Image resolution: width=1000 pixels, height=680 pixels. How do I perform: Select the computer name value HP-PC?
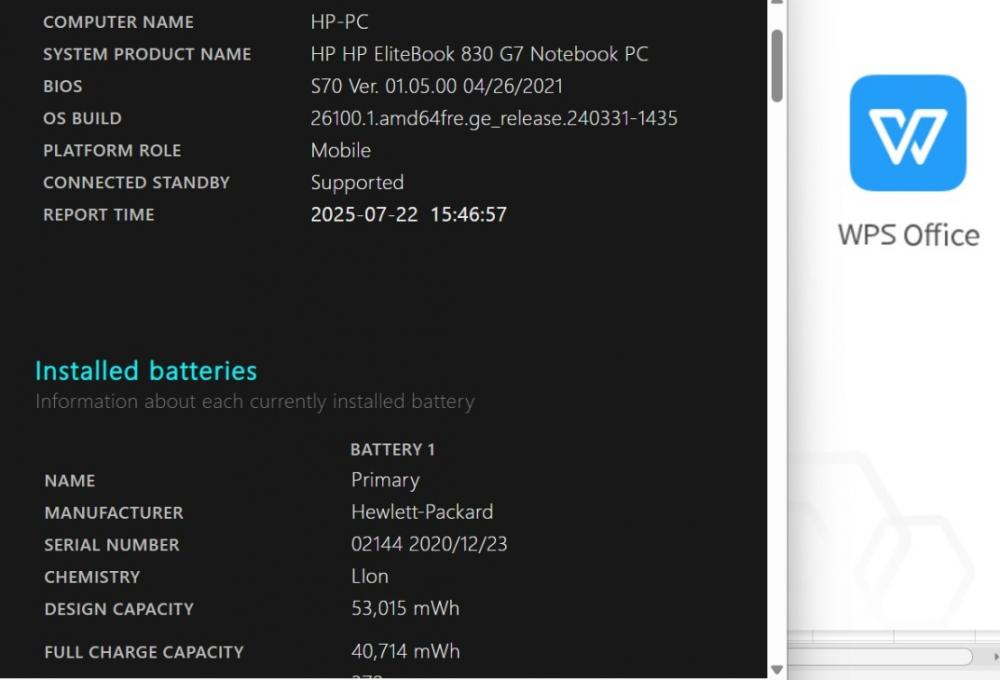click(339, 22)
